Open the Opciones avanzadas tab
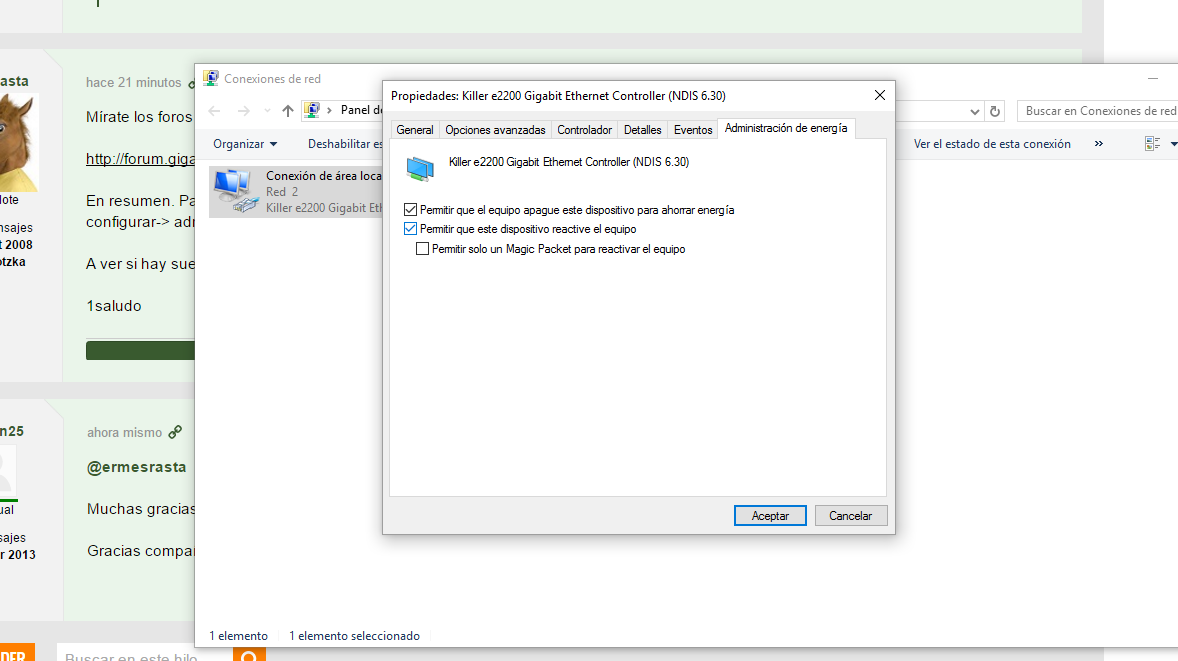Viewport: 1178px width, 661px height. (495, 130)
